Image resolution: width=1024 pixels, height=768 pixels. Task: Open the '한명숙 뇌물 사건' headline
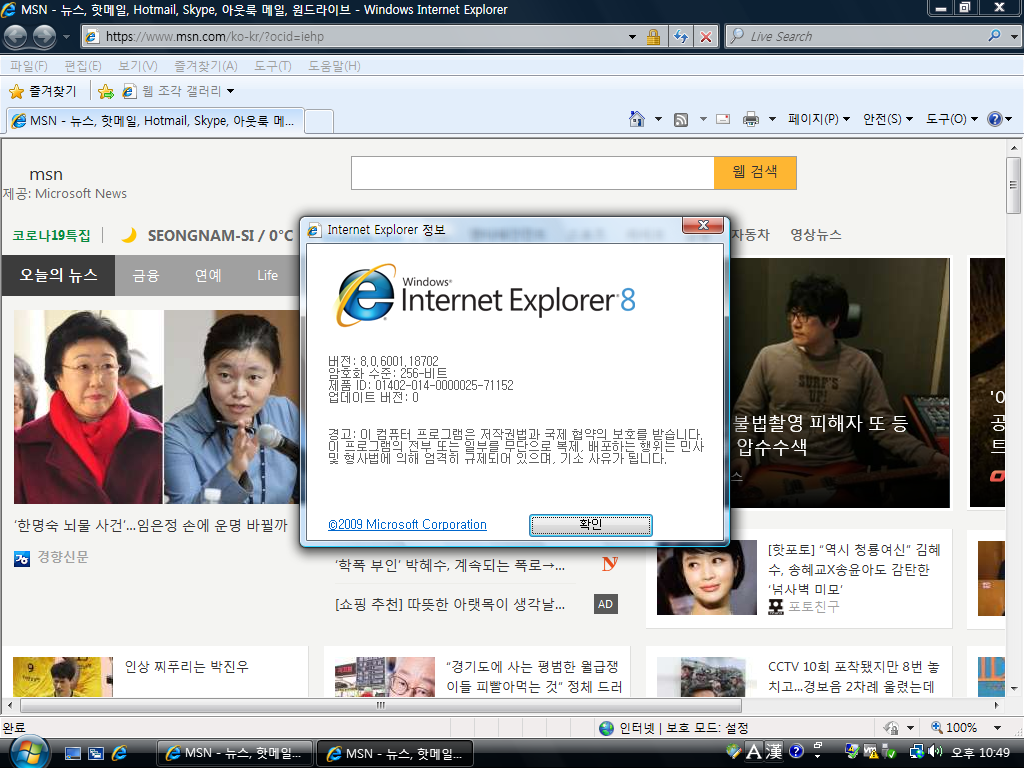coord(151,525)
